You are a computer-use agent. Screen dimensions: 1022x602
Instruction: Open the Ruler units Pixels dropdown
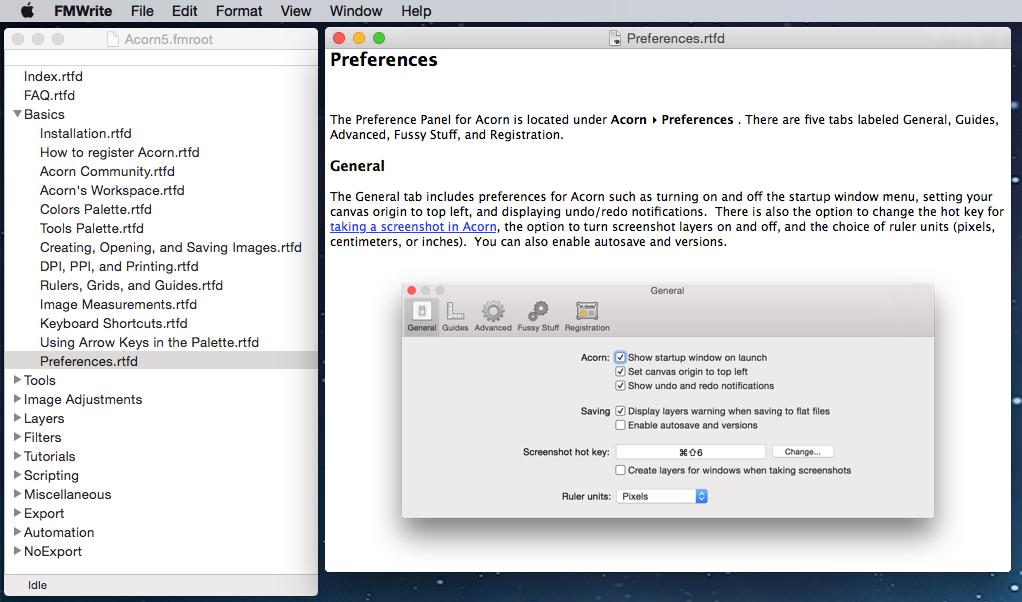(662, 496)
